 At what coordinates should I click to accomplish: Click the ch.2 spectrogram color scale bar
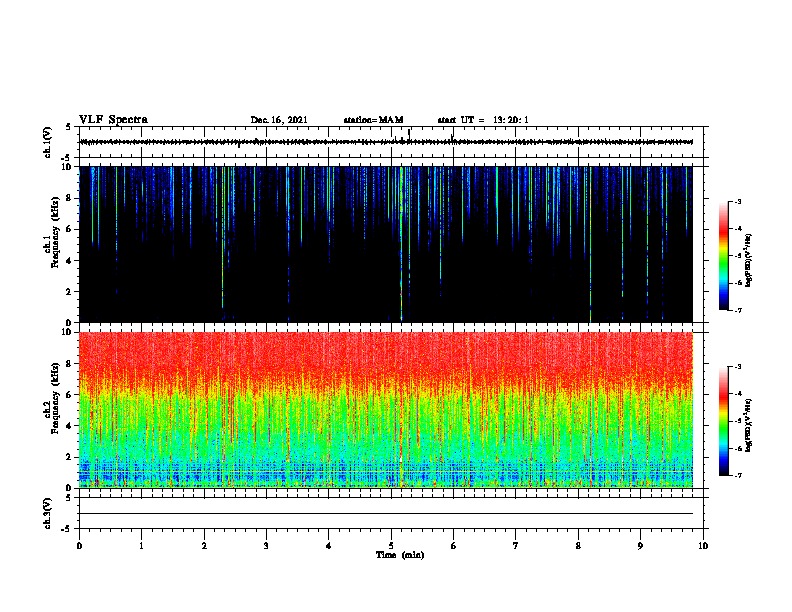724,421
